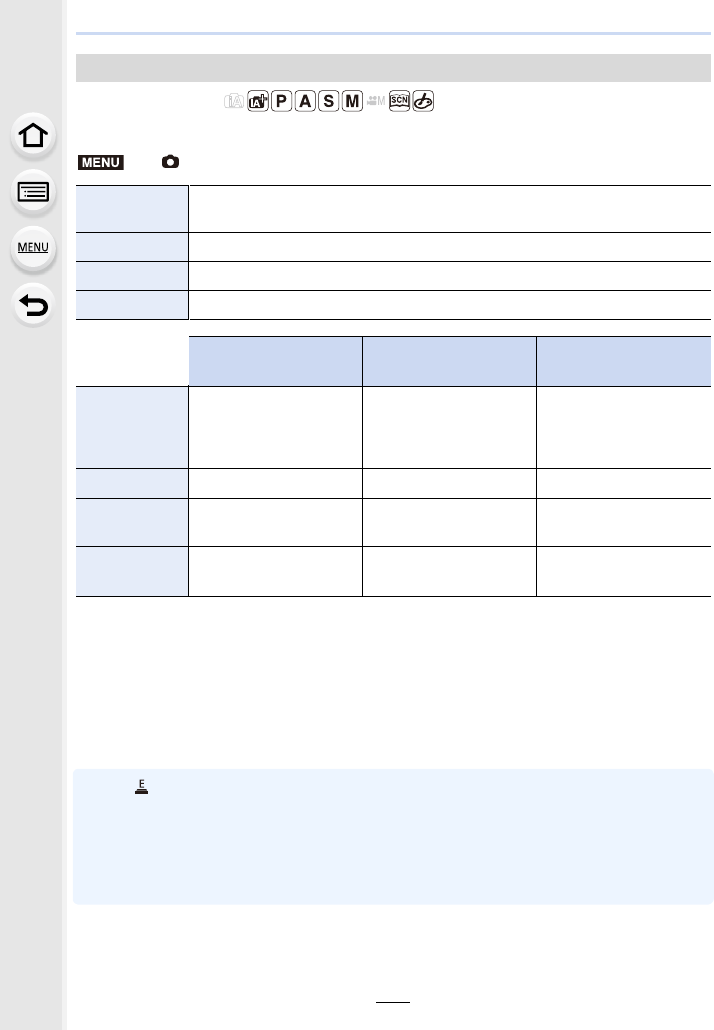
Task: Click the gray section header bar
Action: pos(393,67)
